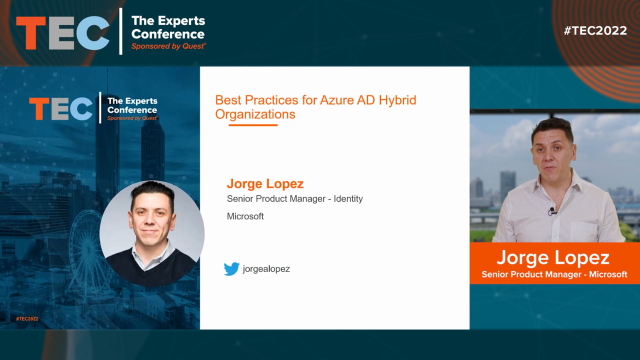This screenshot has width=640, height=360.
Task: Click the orange 'Jorge Lopez' name on slide
Action: pyautogui.click(x=265, y=184)
